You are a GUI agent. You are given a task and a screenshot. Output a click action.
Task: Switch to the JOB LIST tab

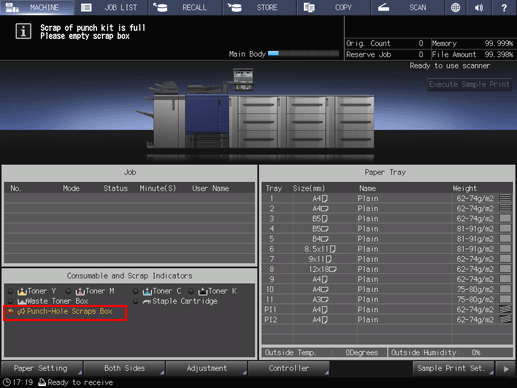(111, 7)
